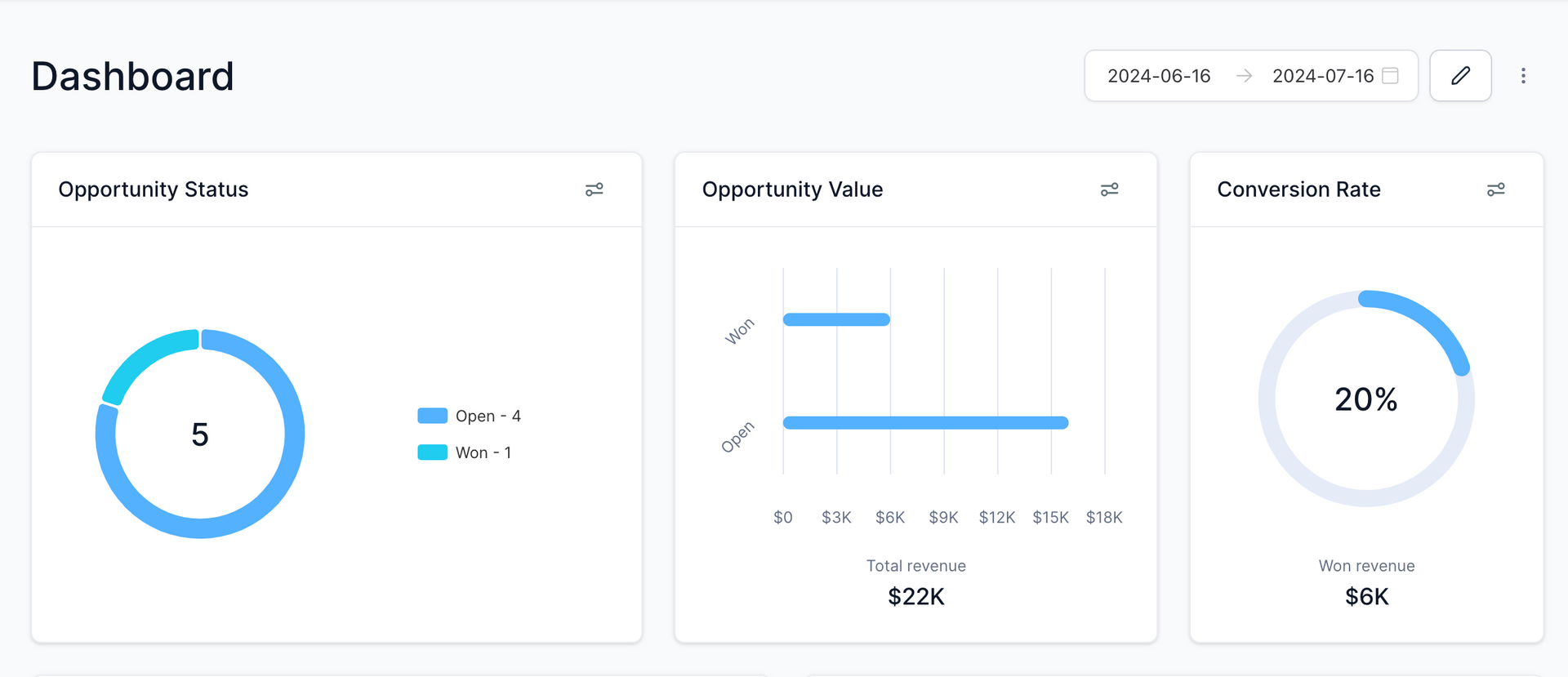Click the arrow between the two dates

coord(1244,76)
